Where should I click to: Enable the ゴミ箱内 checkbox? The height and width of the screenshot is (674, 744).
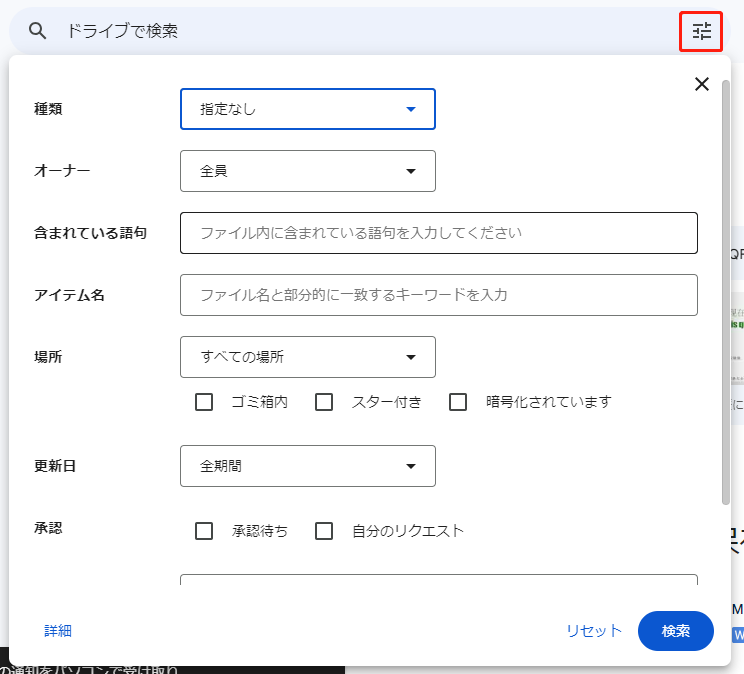pos(205,402)
